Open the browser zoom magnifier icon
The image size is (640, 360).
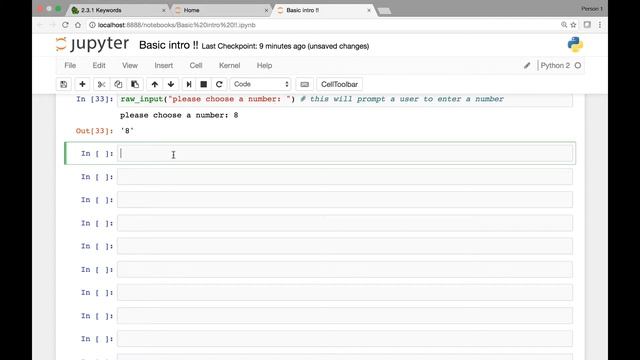point(564,25)
